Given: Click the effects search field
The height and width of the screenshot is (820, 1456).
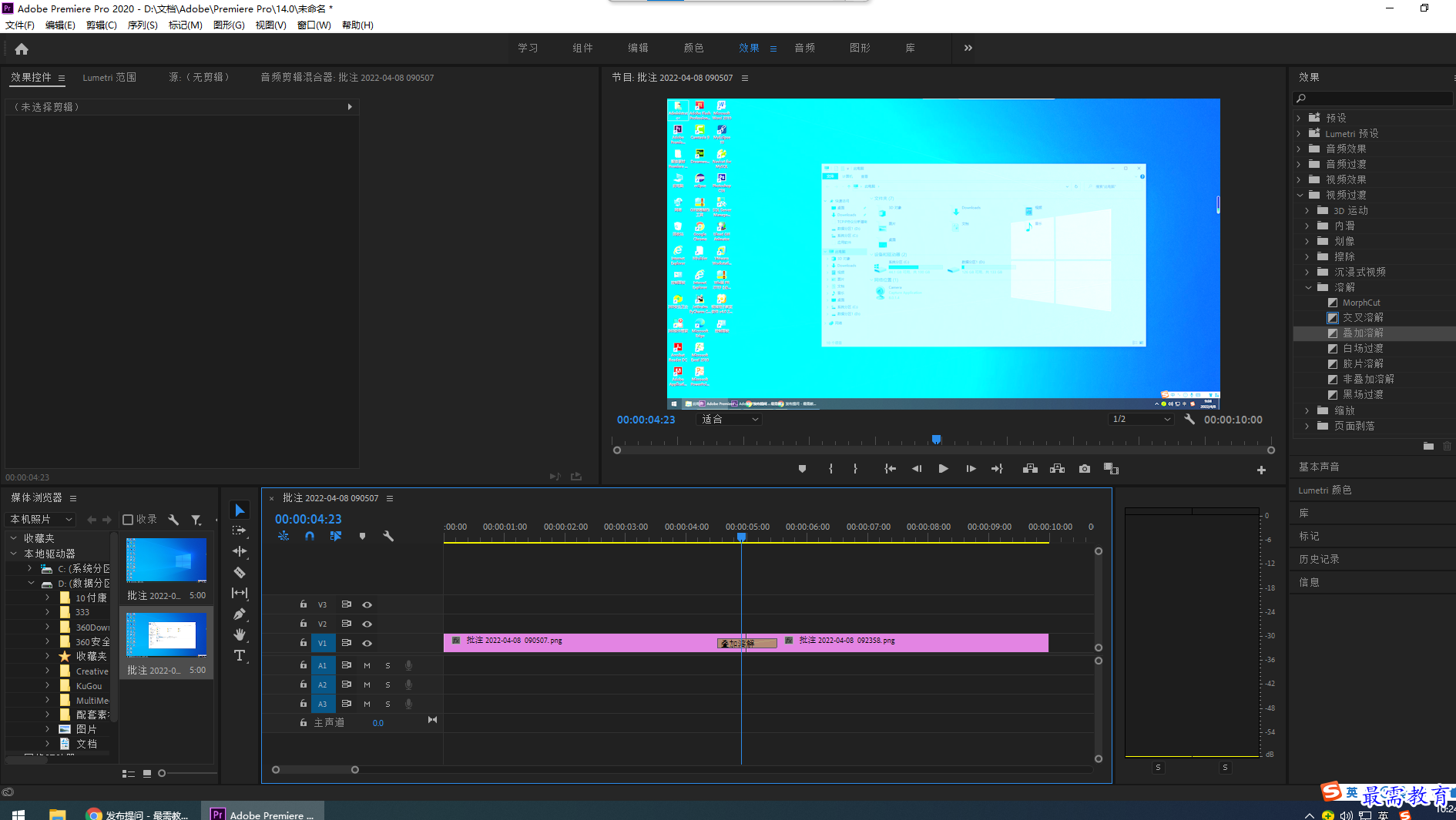Looking at the screenshot, I should pos(1373,99).
